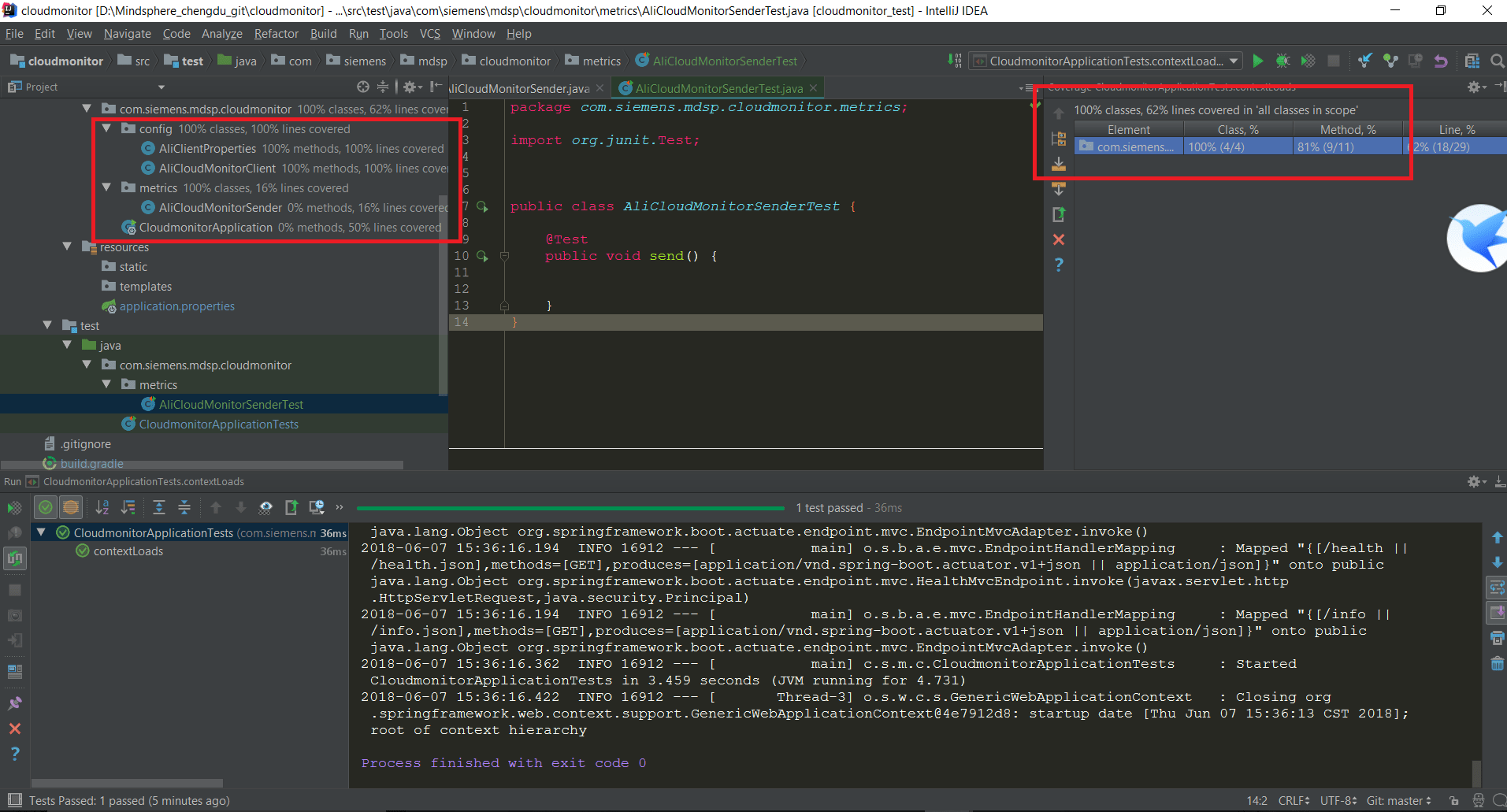
Task: Update project with the blue VCS arrow icon
Action: 1364,61
